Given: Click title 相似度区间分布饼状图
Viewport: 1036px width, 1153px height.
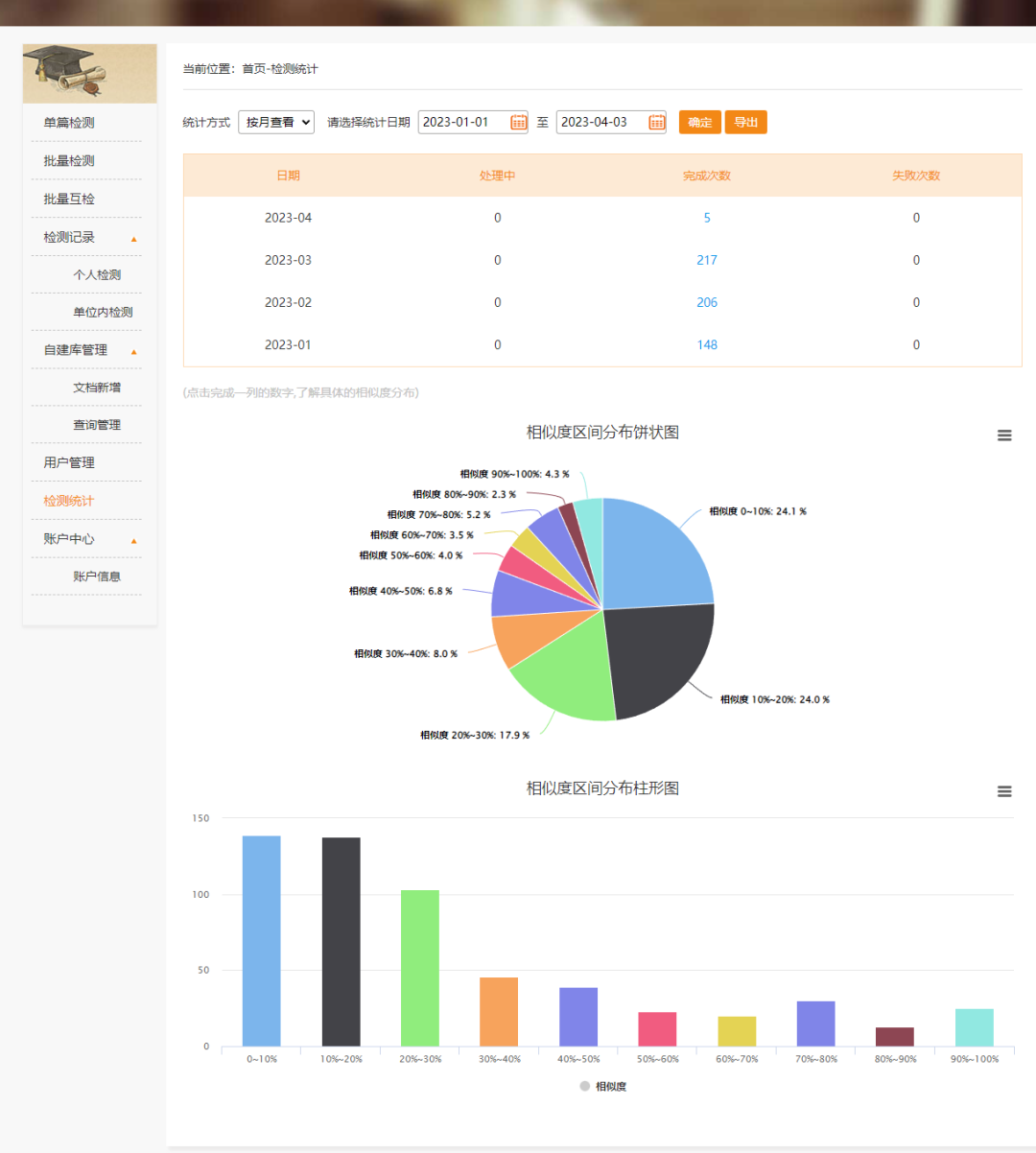Looking at the screenshot, I should click(x=602, y=433).
